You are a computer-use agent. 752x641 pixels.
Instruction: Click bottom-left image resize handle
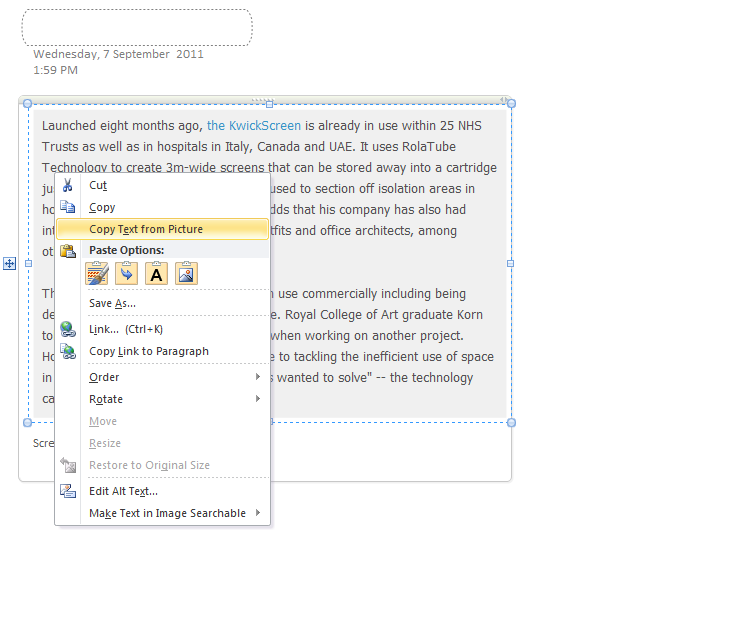[x=27, y=422]
